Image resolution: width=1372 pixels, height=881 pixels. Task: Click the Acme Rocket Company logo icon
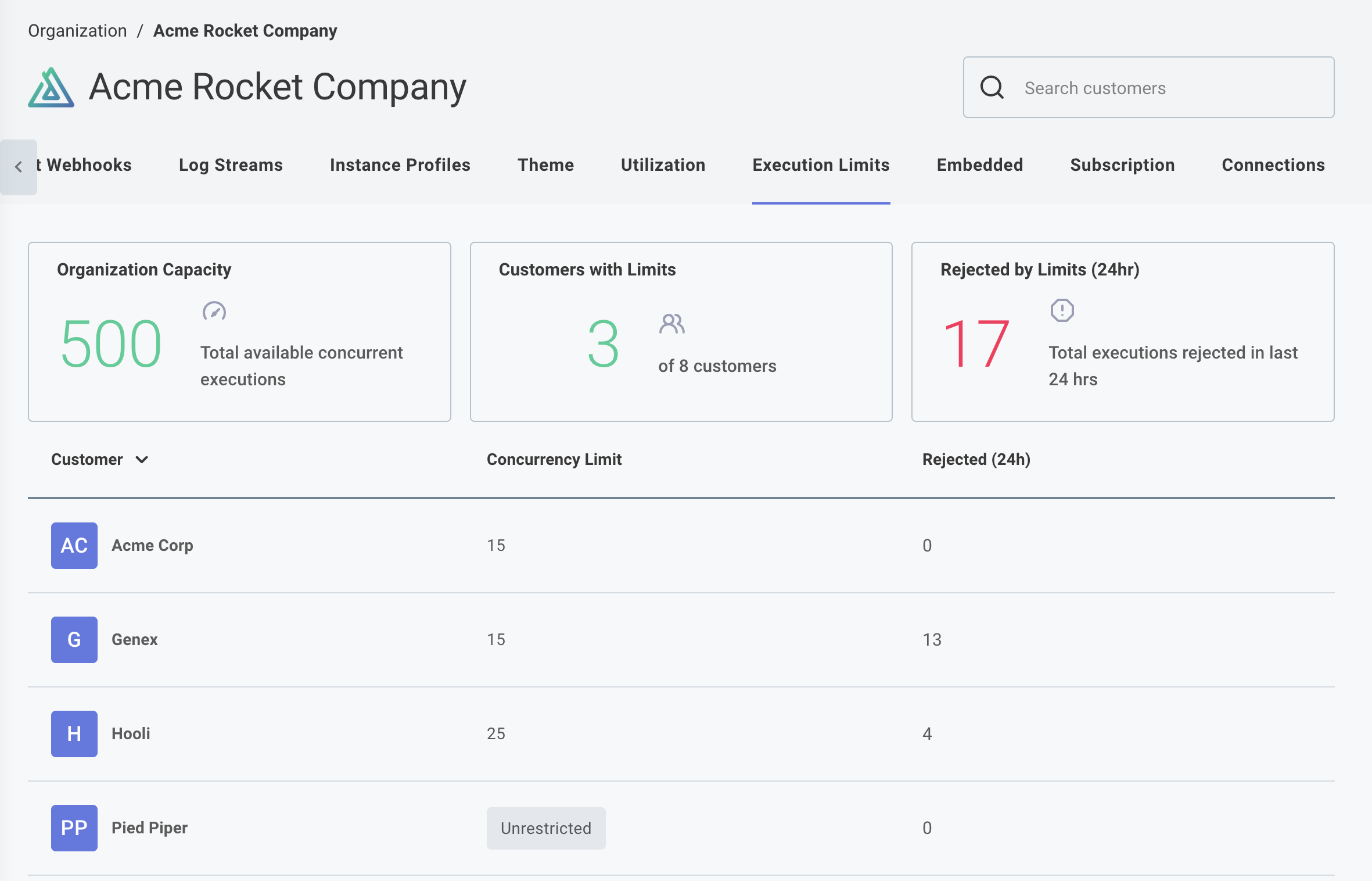pyautogui.click(x=51, y=87)
